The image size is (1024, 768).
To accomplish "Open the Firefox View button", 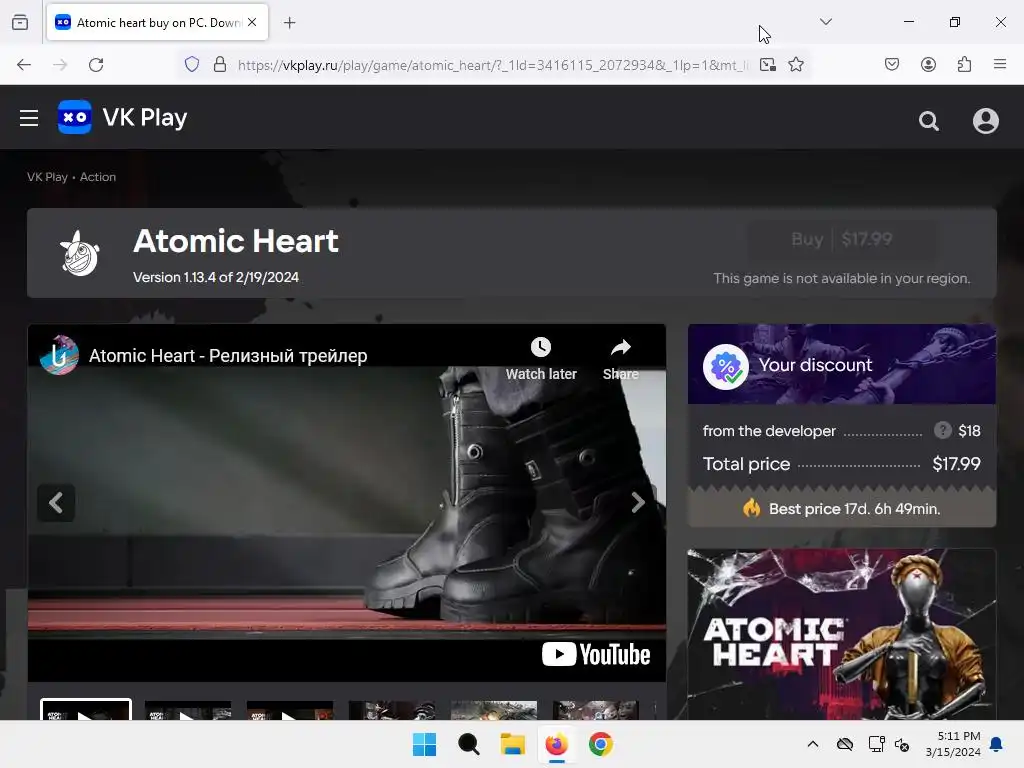I will click(20, 22).
